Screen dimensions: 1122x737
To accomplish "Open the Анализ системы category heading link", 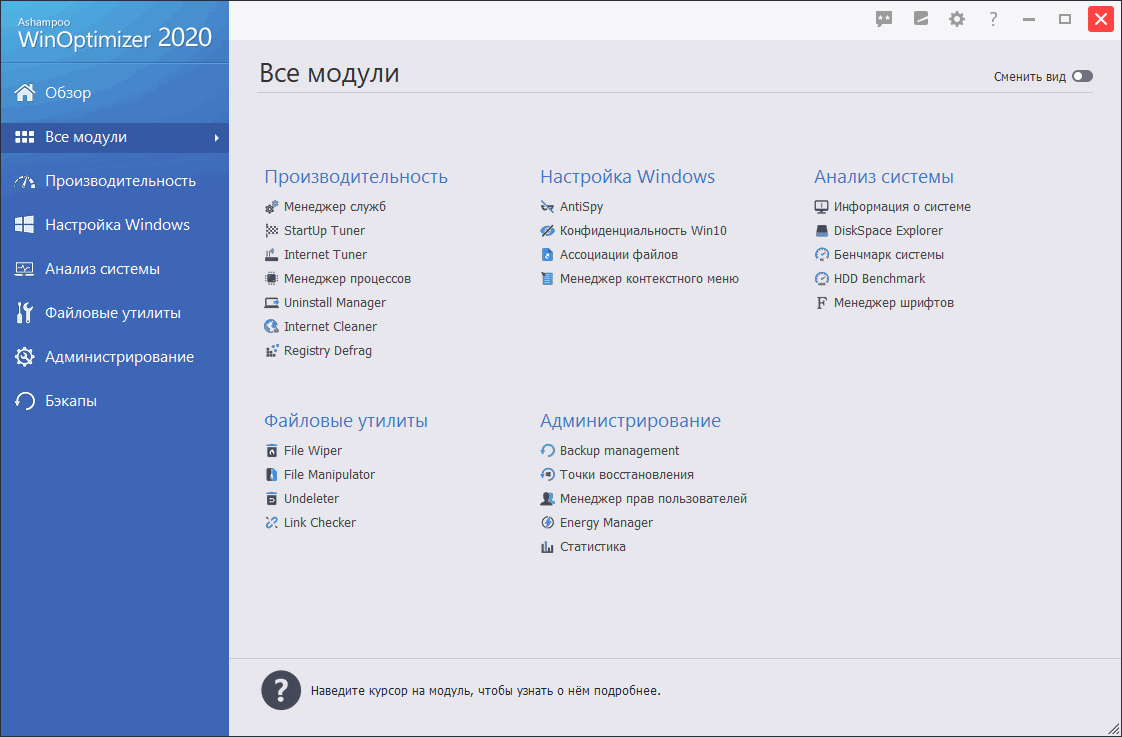I will 884,177.
